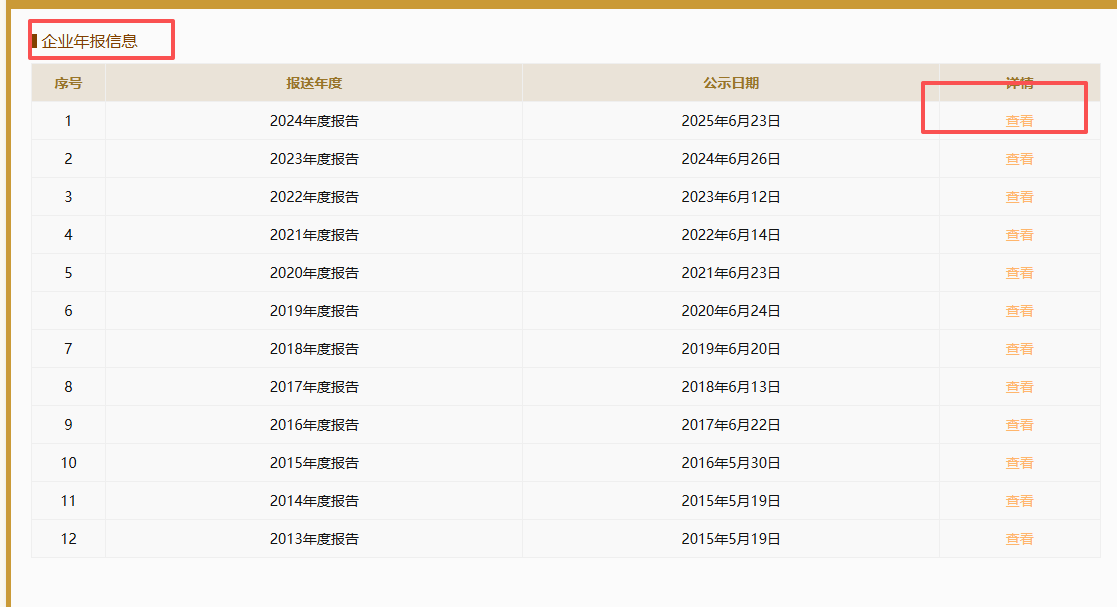This screenshot has width=1117, height=607.
Task: Click the date 2019年6月20日
Action: pyautogui.click(x=731, y=349)
